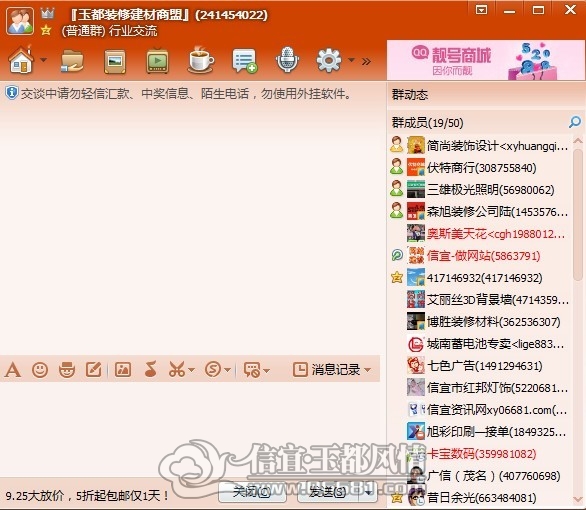Click the member list scroll-down arrow

click(x=578, y=500)
